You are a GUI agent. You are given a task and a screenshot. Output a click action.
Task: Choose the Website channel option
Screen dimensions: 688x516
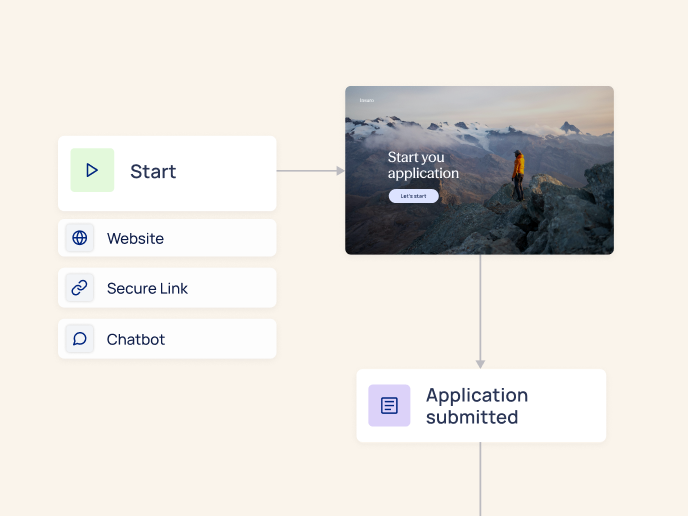[x=135, y=239]
